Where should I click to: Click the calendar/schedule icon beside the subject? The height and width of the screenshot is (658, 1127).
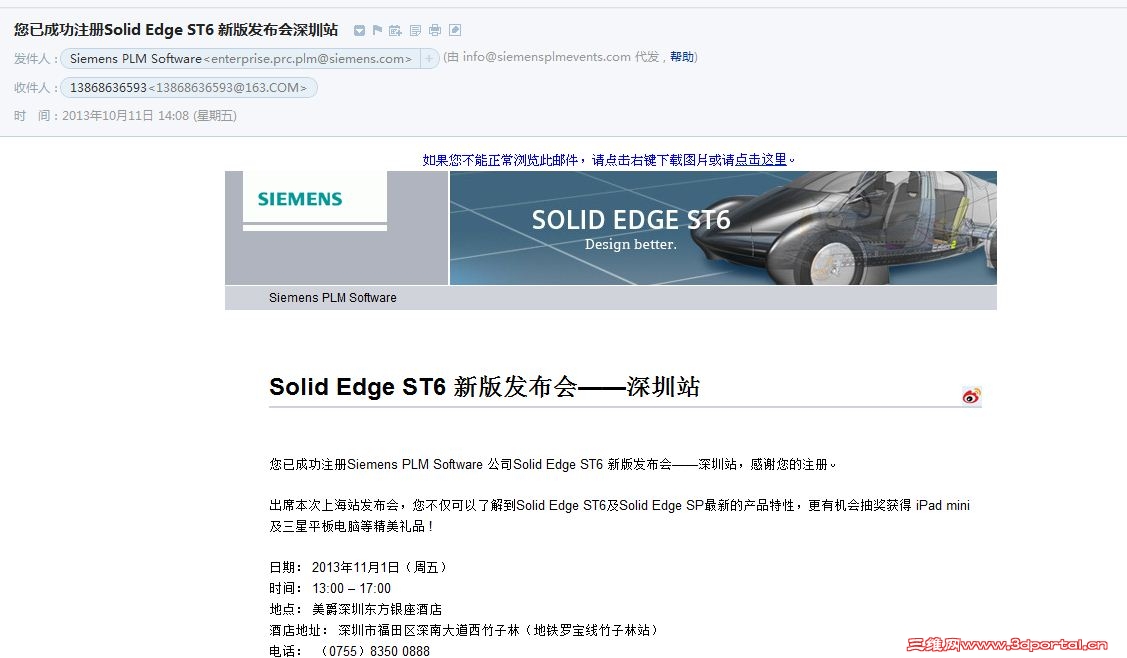coord(395,30)
